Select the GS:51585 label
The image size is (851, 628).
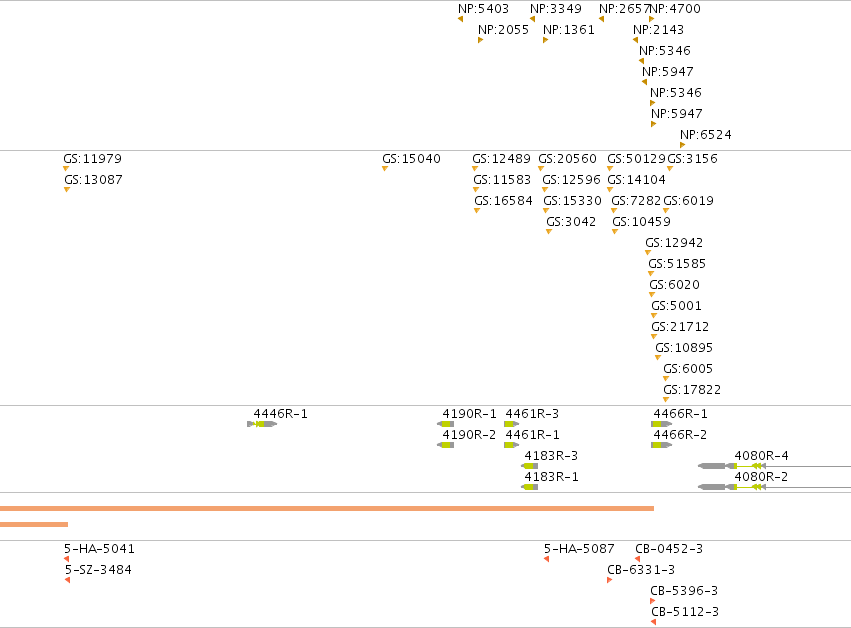(677, 264)
